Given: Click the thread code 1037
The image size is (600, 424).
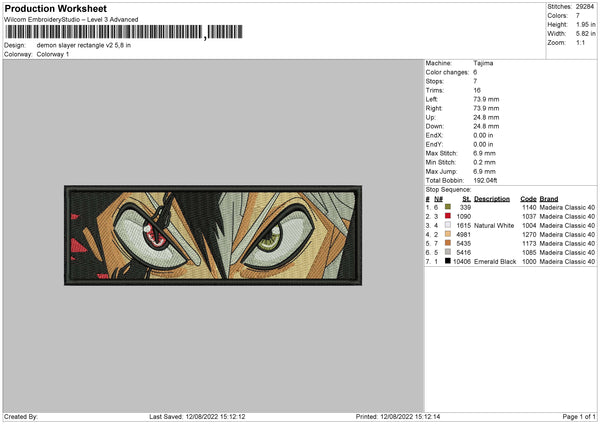Looking at the screenshot, I should coord(529,217).
